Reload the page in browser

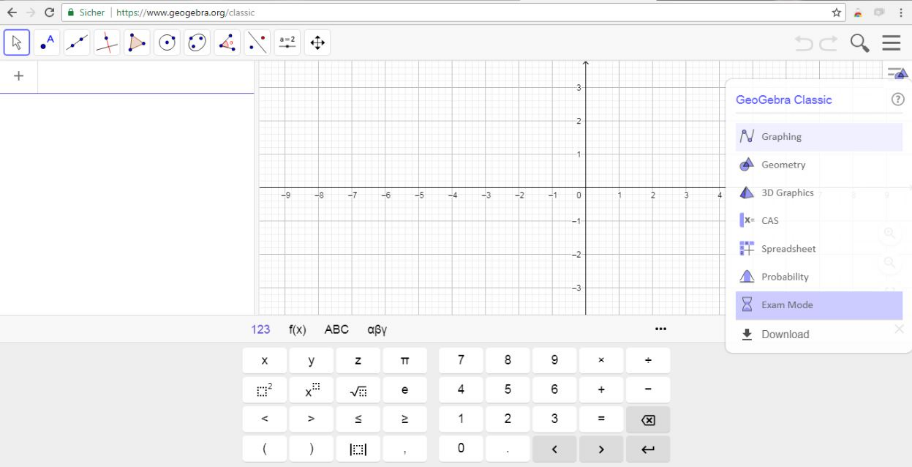tap(49, 12)
